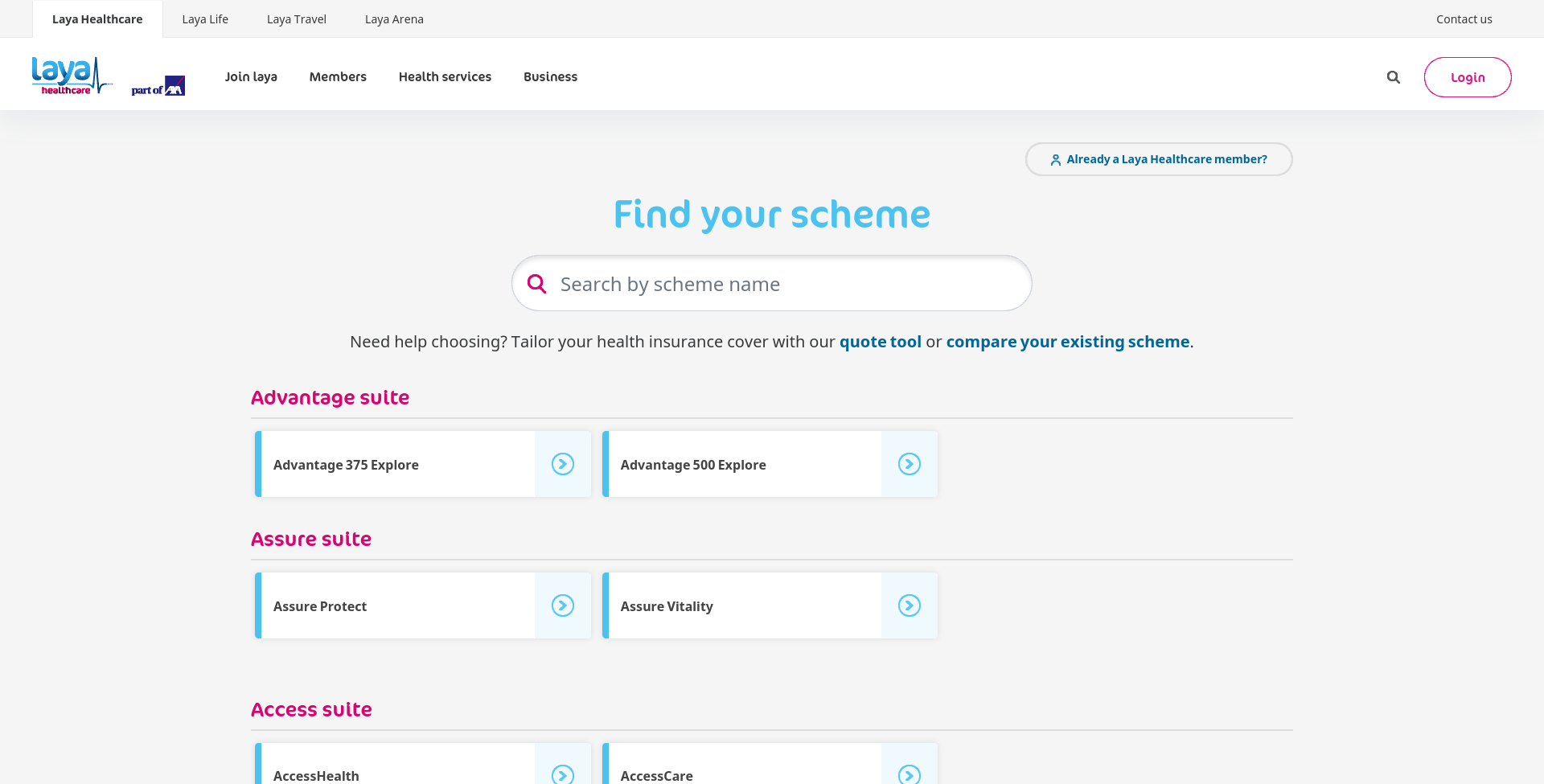Click arrow icon on AccessCare card
The width and height of the screenshot is (1544, 784).
(910, 774)
